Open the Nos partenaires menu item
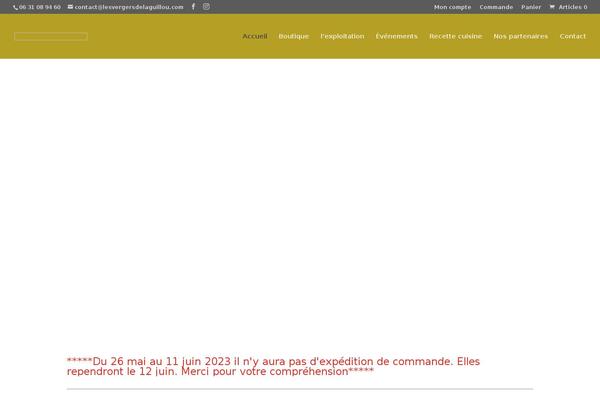 (x=520, y=36)
